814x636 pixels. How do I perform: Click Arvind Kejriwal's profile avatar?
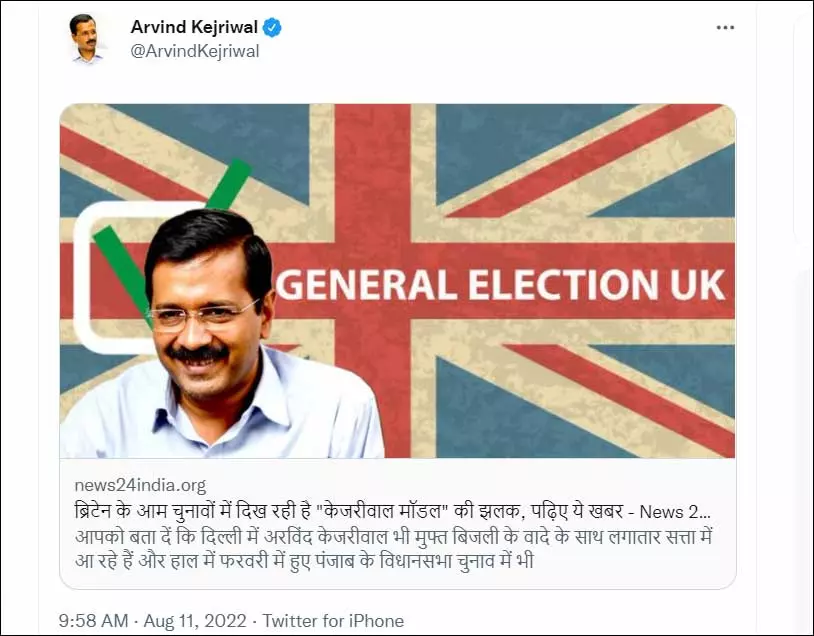pyautogui.click(x=85, y=39)
